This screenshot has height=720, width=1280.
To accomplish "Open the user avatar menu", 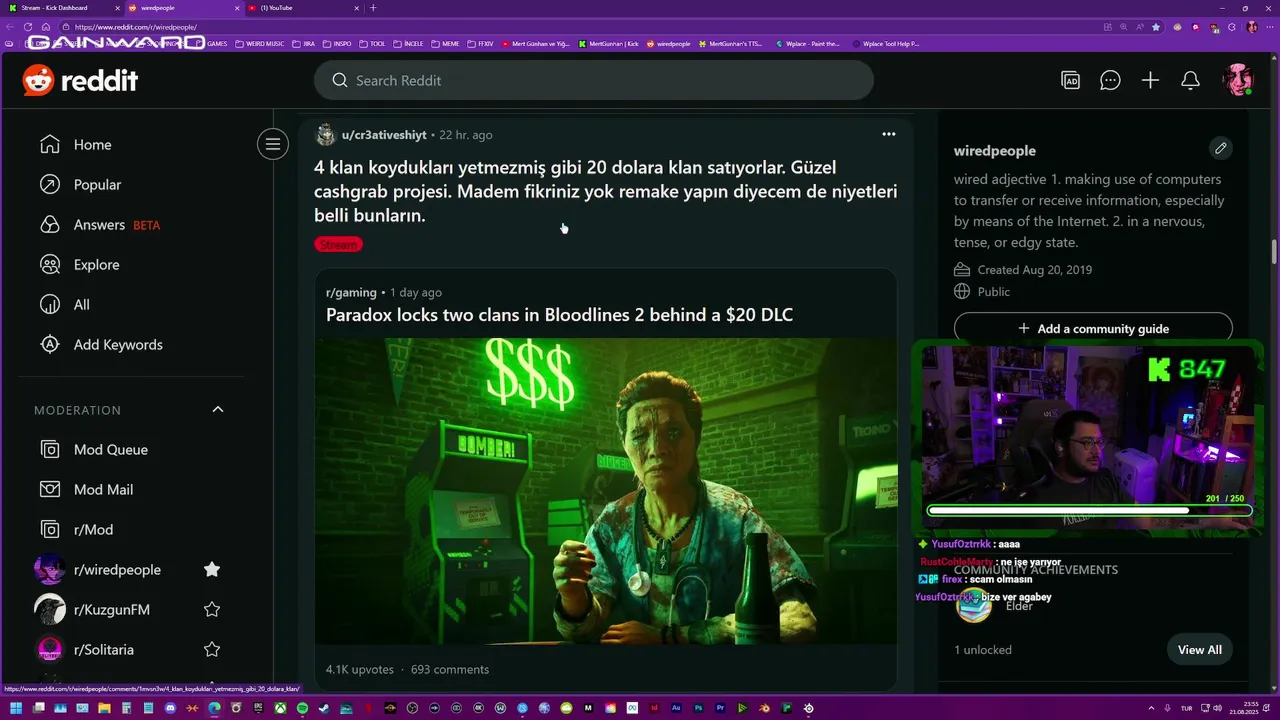I will pos(1238,80).
